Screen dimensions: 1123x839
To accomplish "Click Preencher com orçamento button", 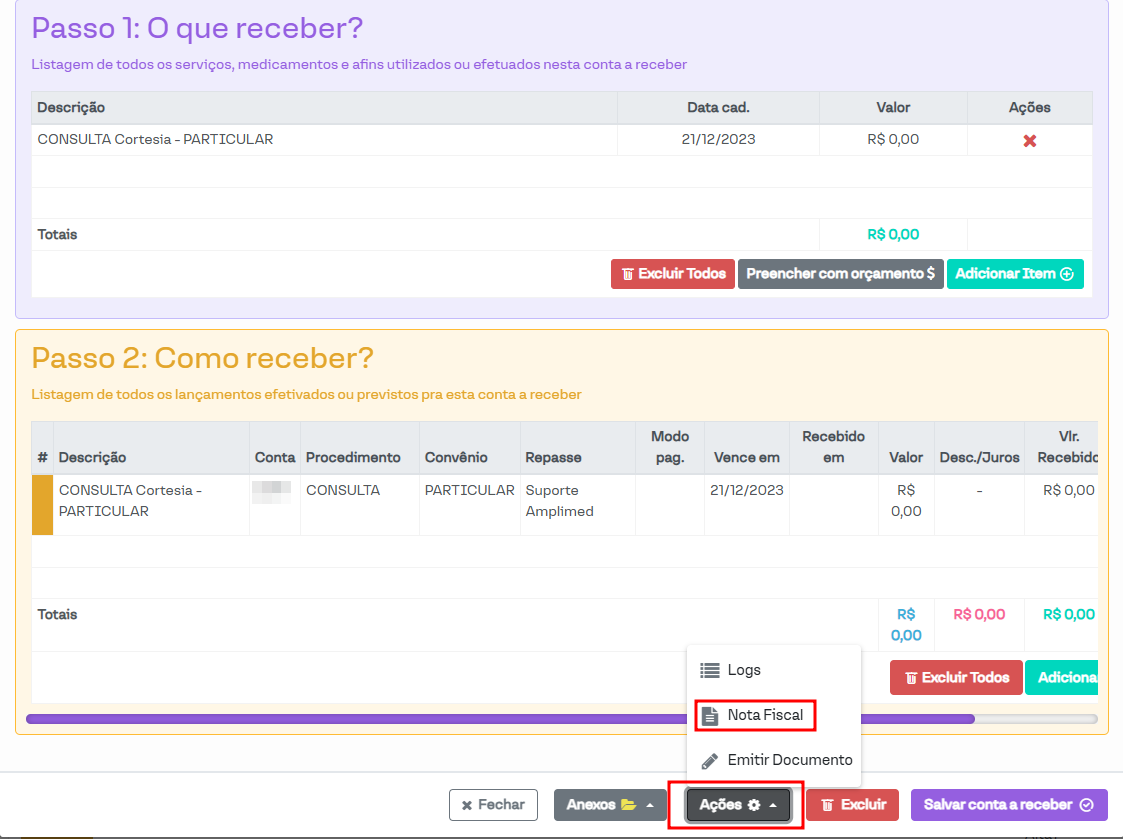I will click(840, 274).
